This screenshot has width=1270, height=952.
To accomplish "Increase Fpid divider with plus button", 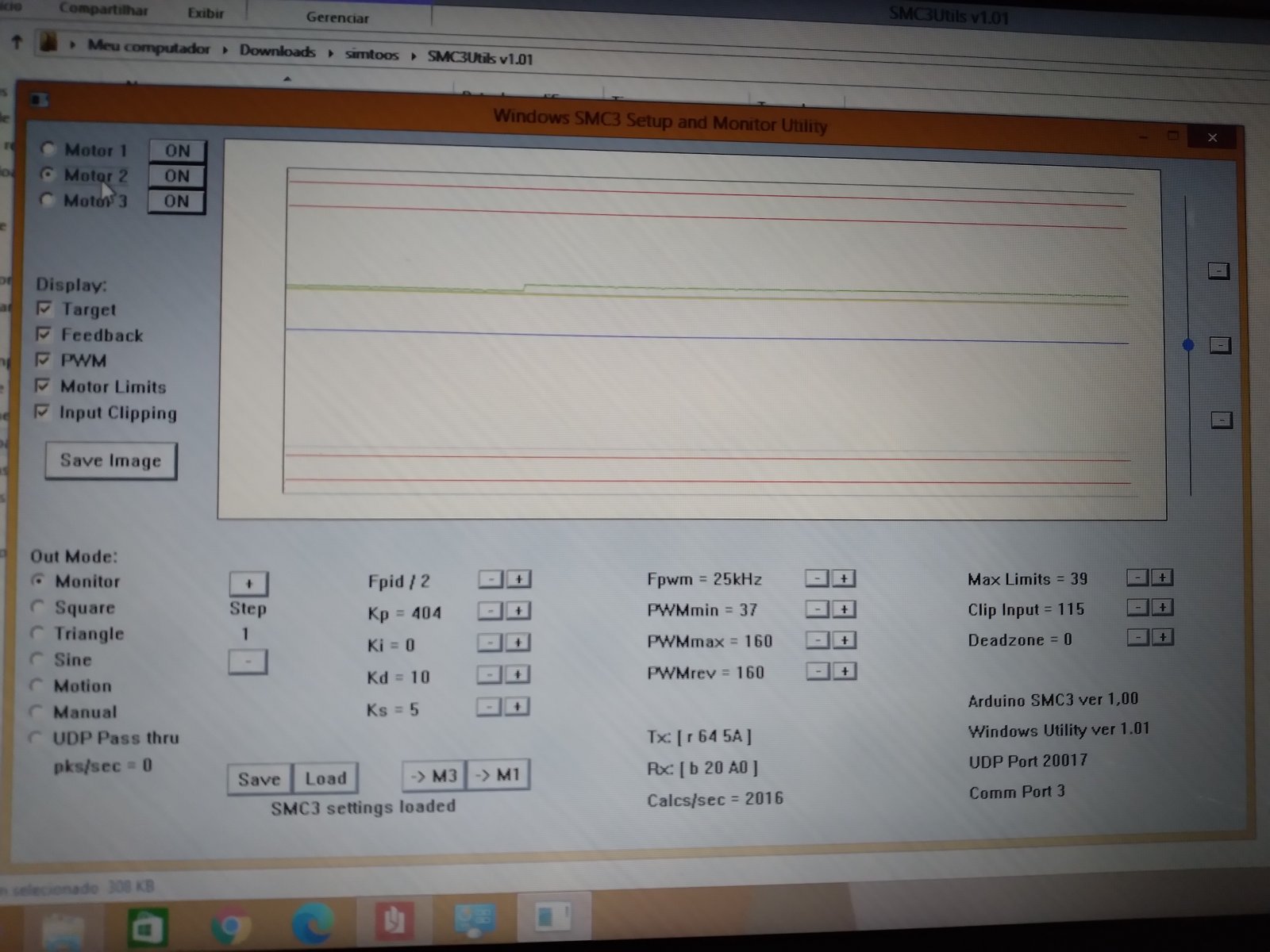I will (x=518, y=579).
